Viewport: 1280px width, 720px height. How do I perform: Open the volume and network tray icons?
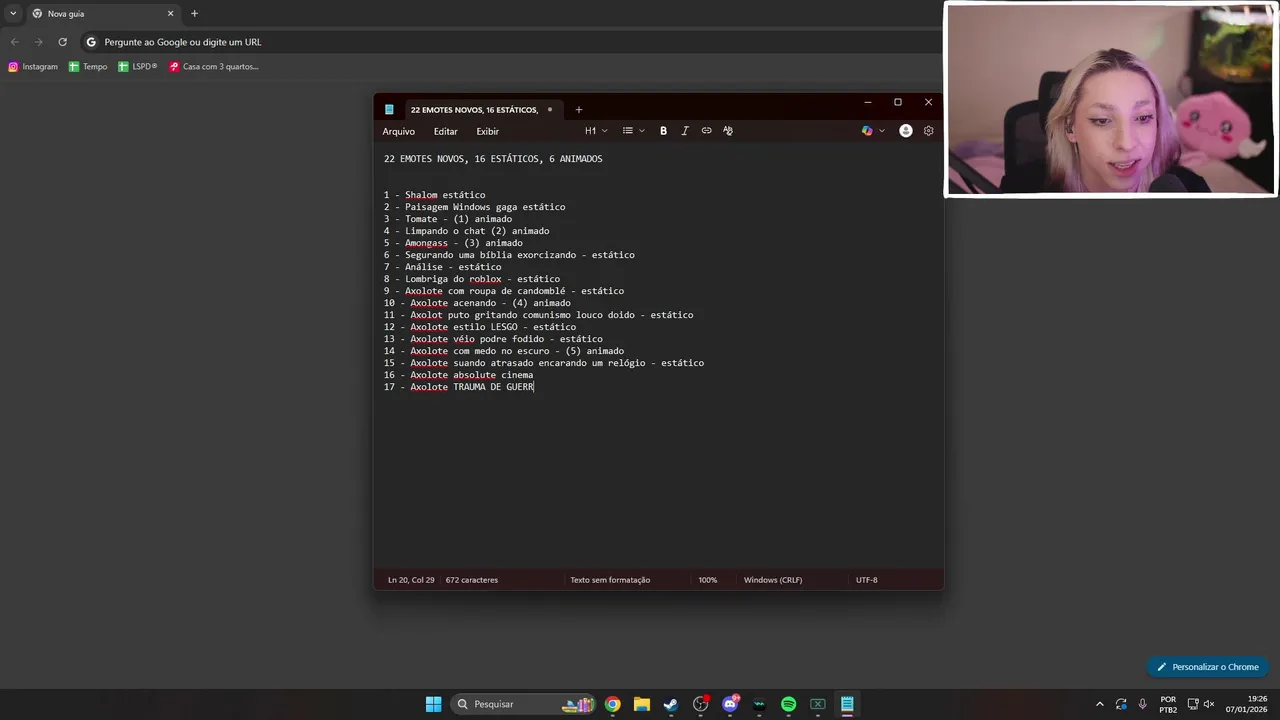(1202, 704)
